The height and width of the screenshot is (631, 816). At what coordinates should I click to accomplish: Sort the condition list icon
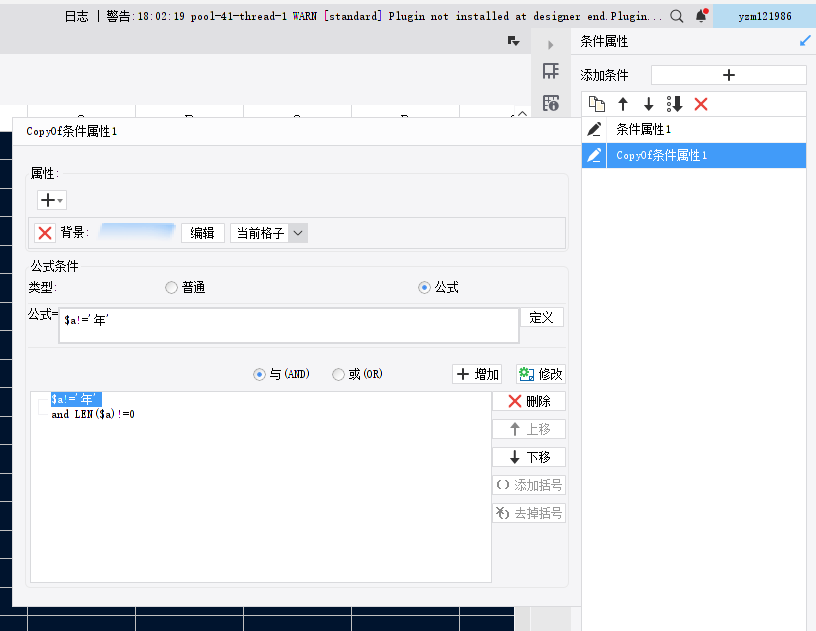click(674, 104)
